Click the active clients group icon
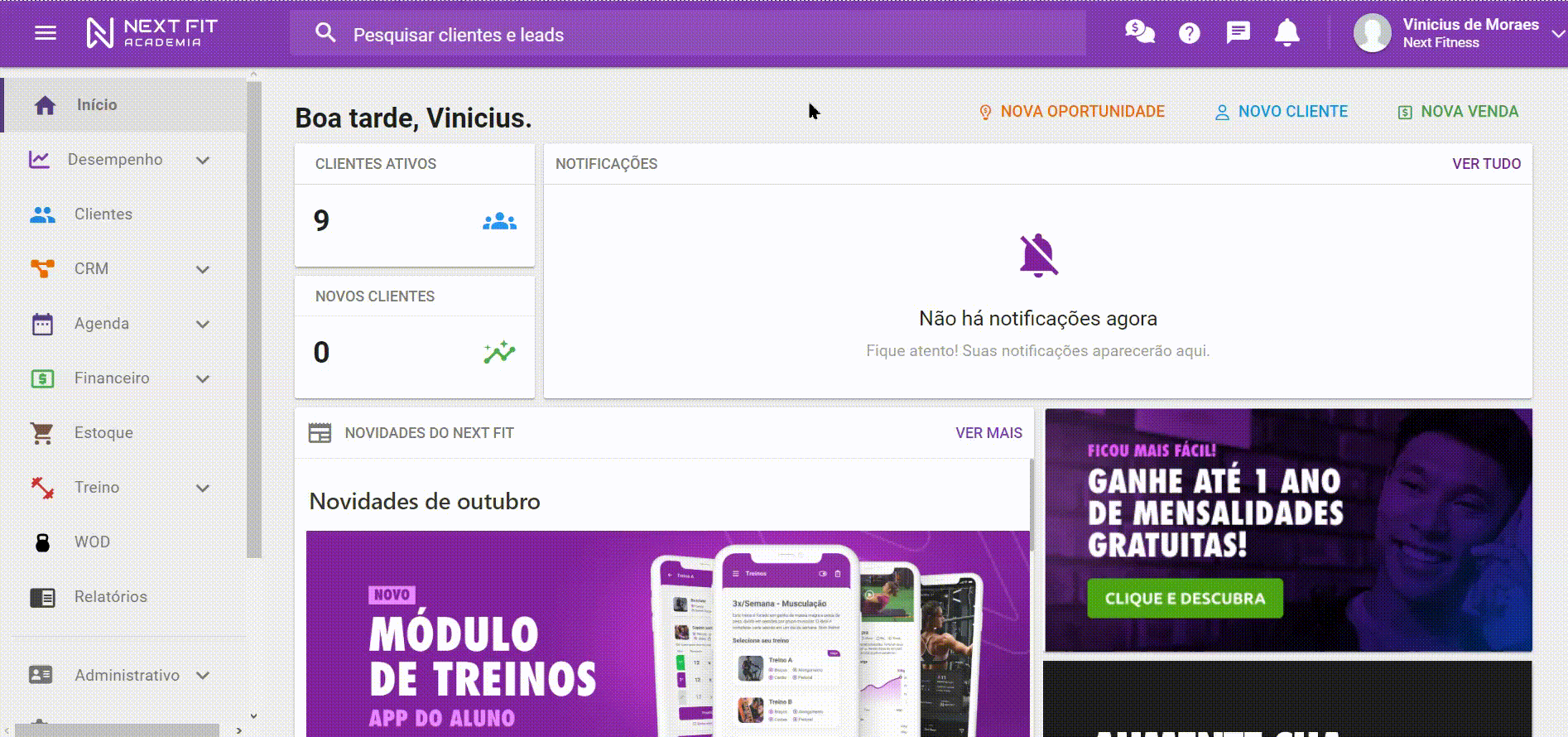1568x737 pixels. coord(499,221)
